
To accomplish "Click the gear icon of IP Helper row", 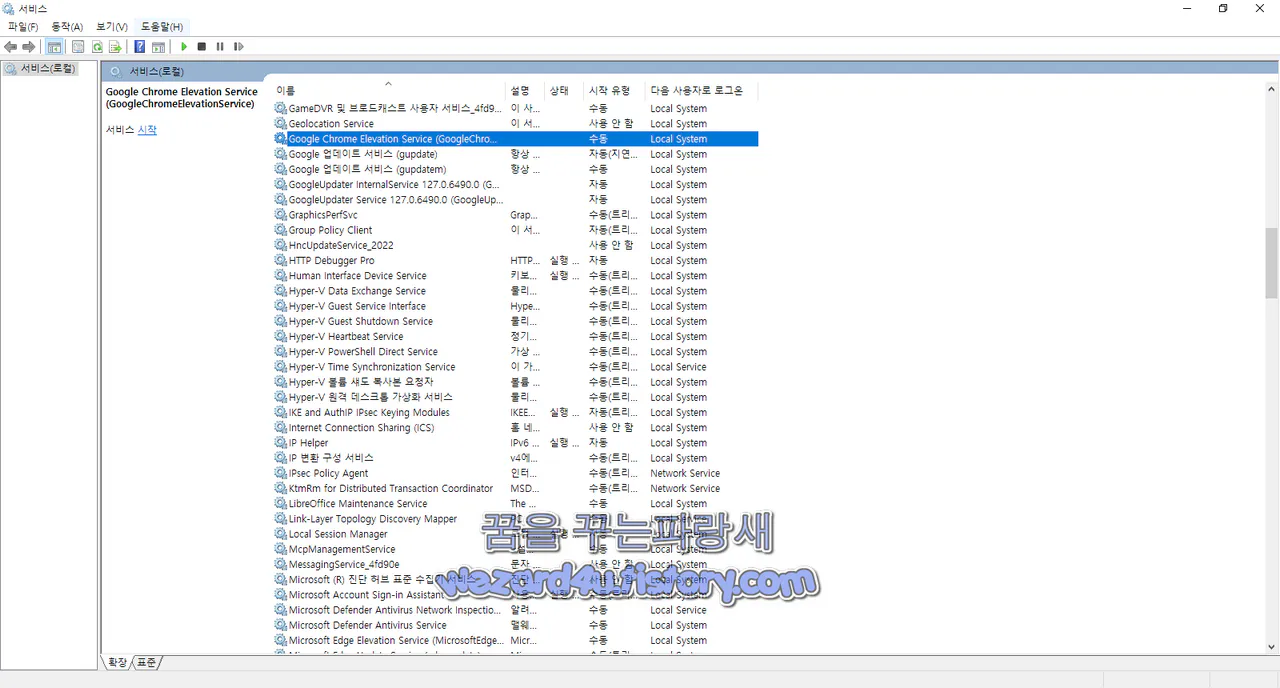I will [281, 443].
